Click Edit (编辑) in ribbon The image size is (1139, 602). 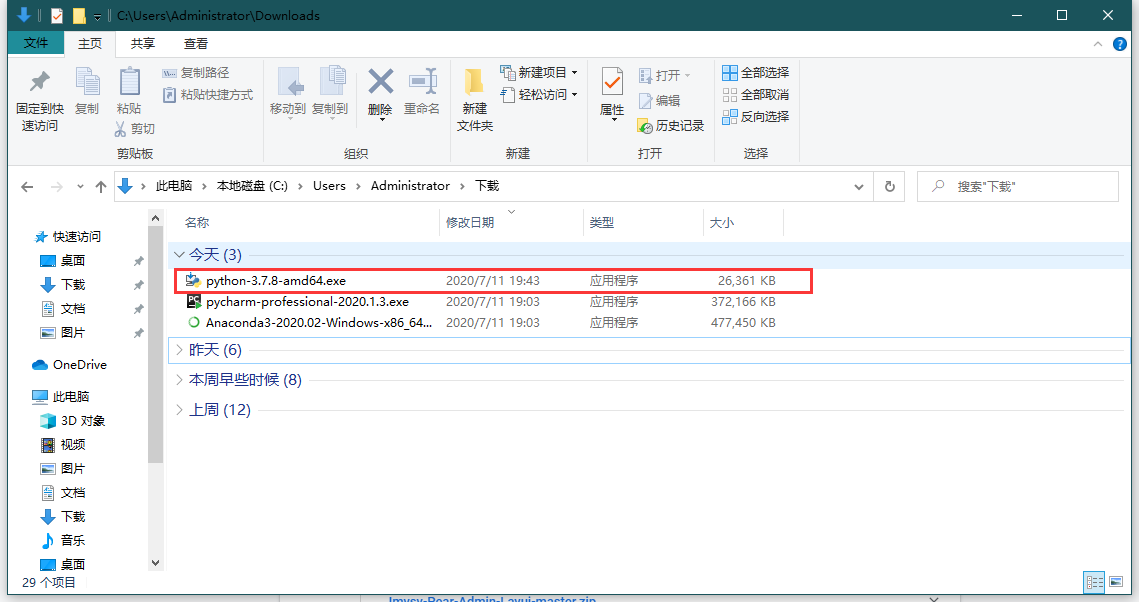[x=660, y=101]
